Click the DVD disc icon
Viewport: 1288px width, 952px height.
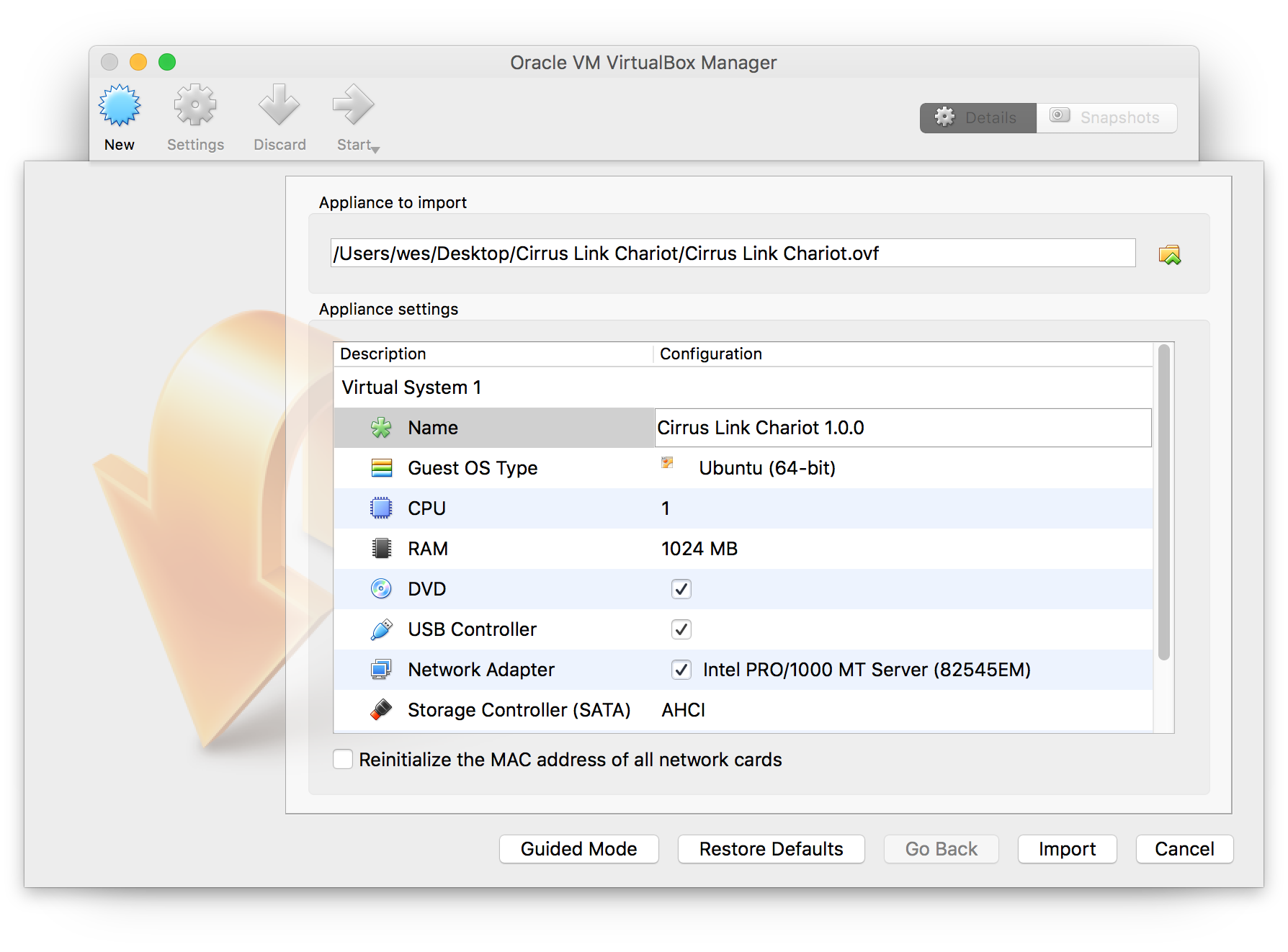(381, 589)
